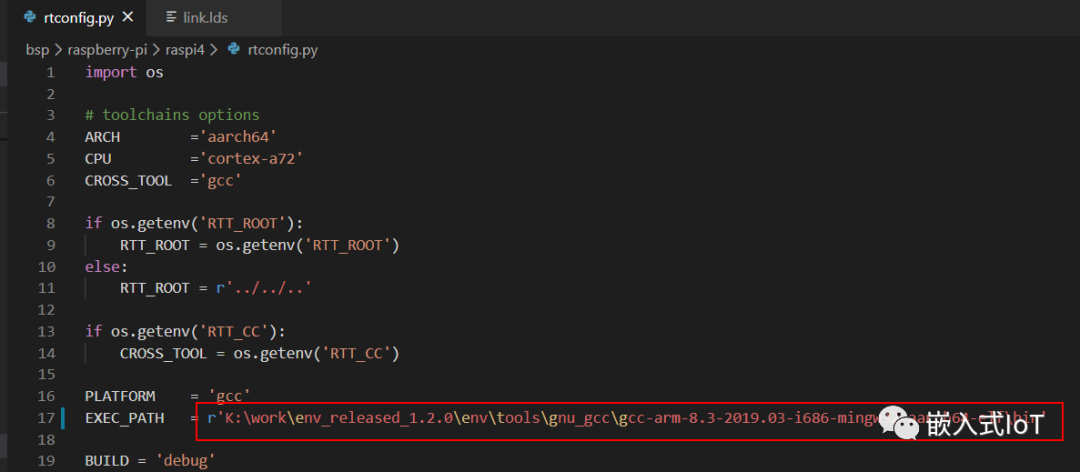Close the rtconfig.py editor tab

127,17
